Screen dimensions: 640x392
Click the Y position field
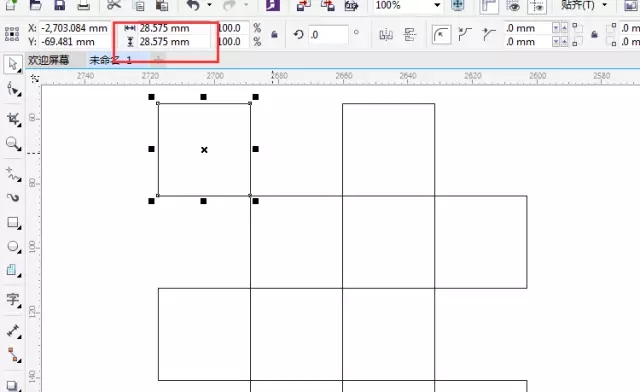click(x=74, y=42)
